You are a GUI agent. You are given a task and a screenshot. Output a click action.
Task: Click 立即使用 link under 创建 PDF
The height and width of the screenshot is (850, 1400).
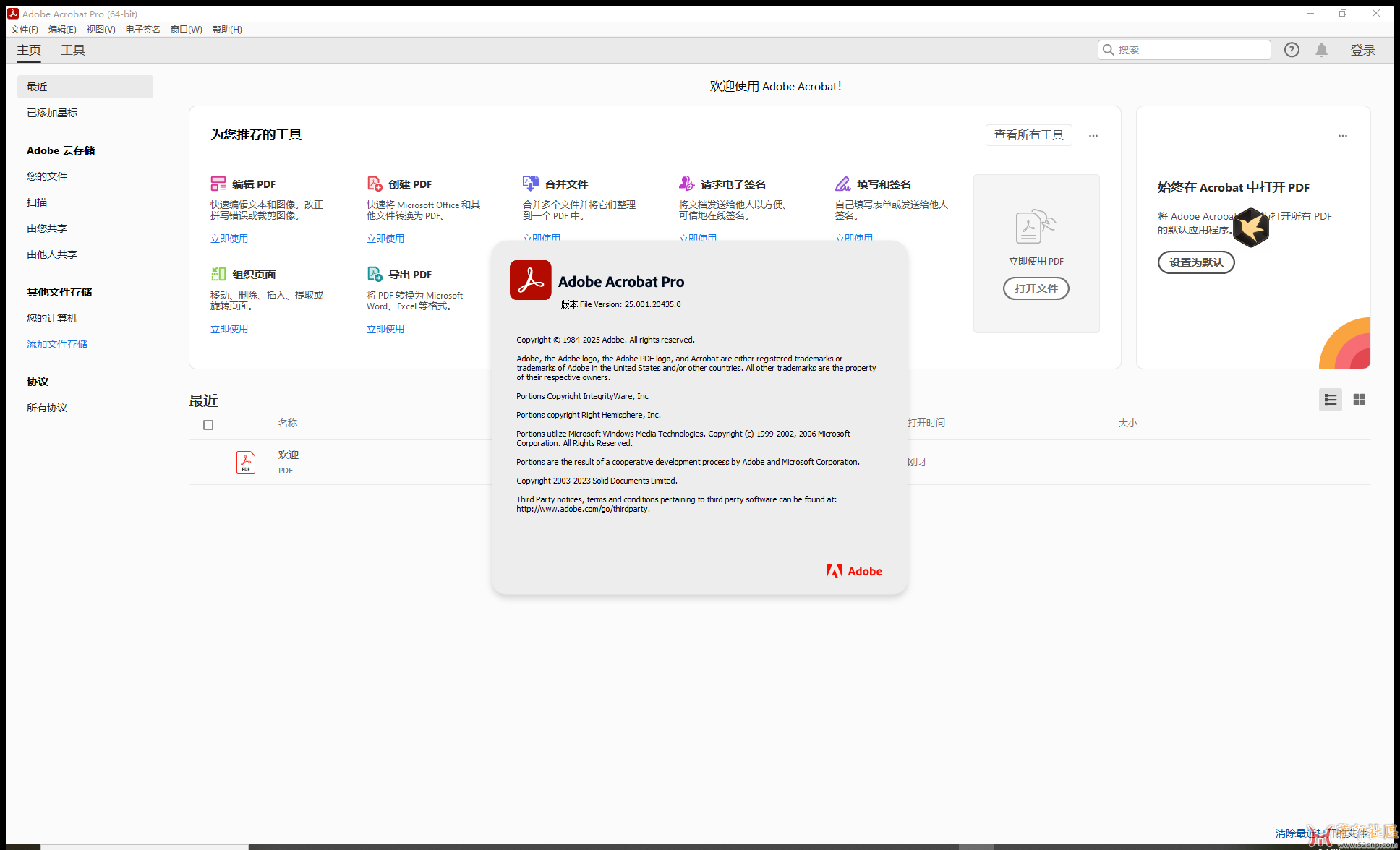(x=385, y=239)
